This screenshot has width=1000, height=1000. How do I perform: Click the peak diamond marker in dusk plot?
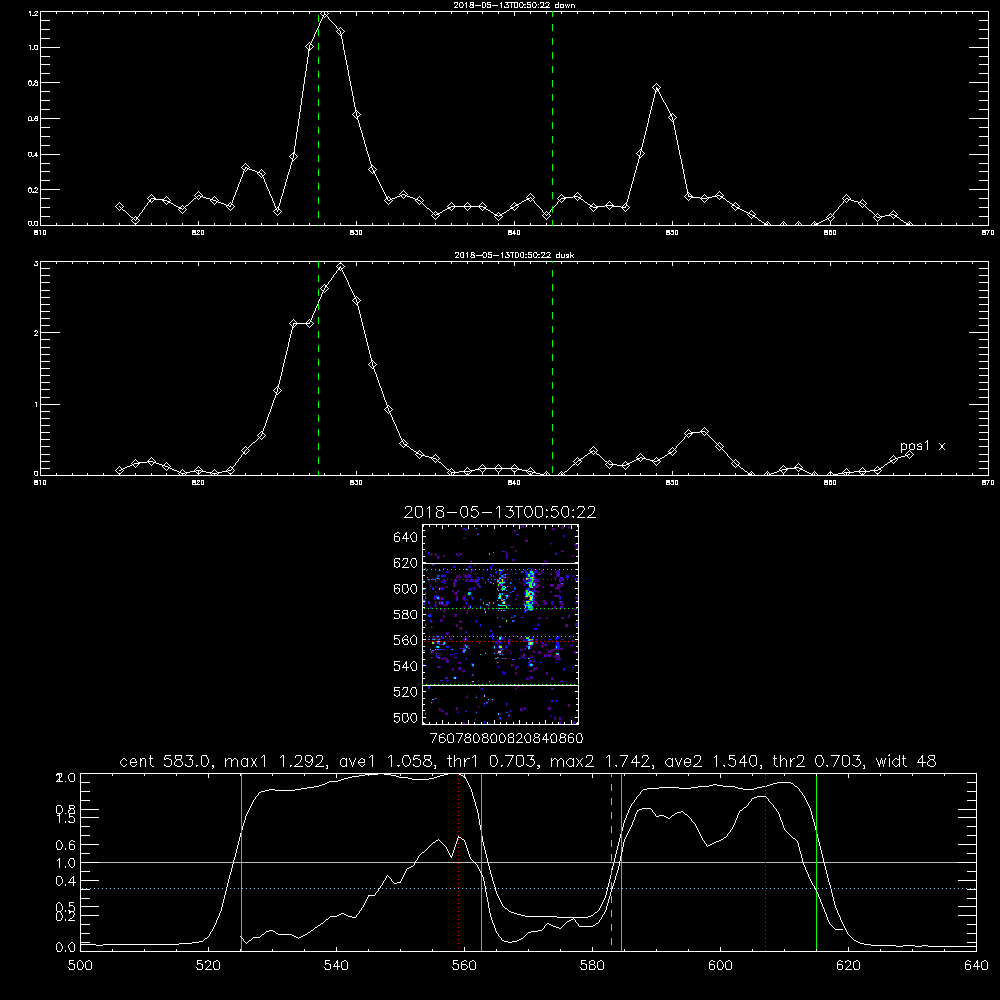(x=341, y=267)
